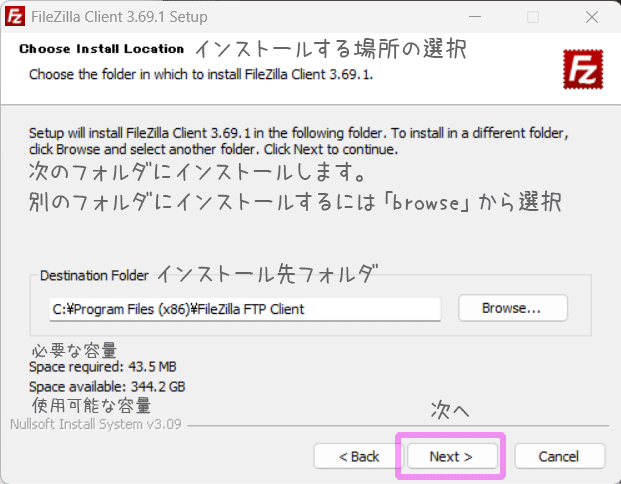621x484 pixels.
Task: Click the 'FileZilla Client 3.69.1 Setup' title text
Action: [119, 17]
